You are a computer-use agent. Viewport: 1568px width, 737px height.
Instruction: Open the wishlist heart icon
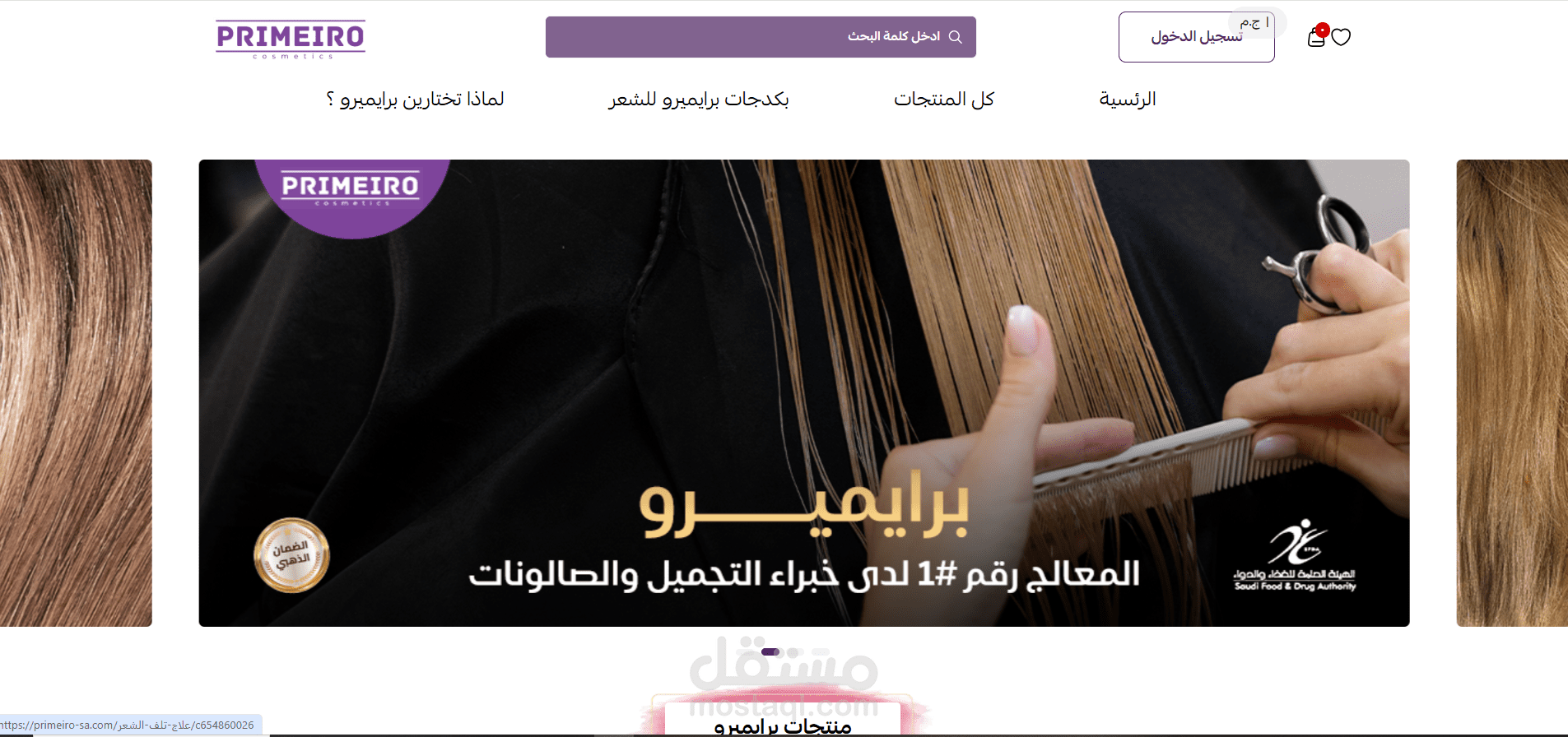[x=1341, y=37]
